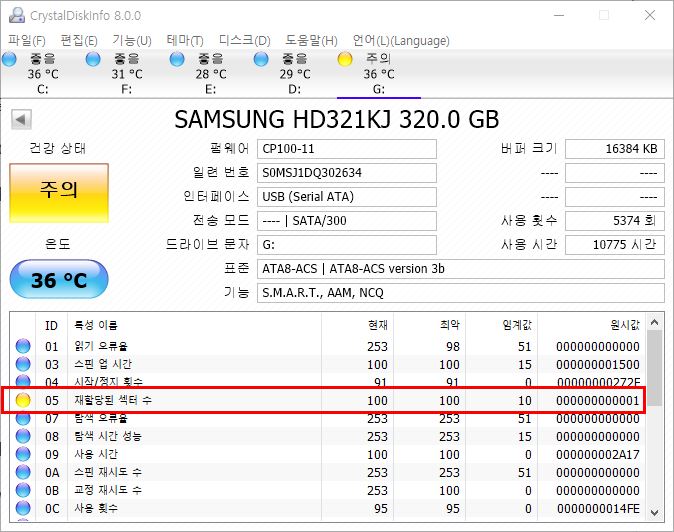
Task: Select the D: drive tab at 29 °C
Action: click(295, 73)
